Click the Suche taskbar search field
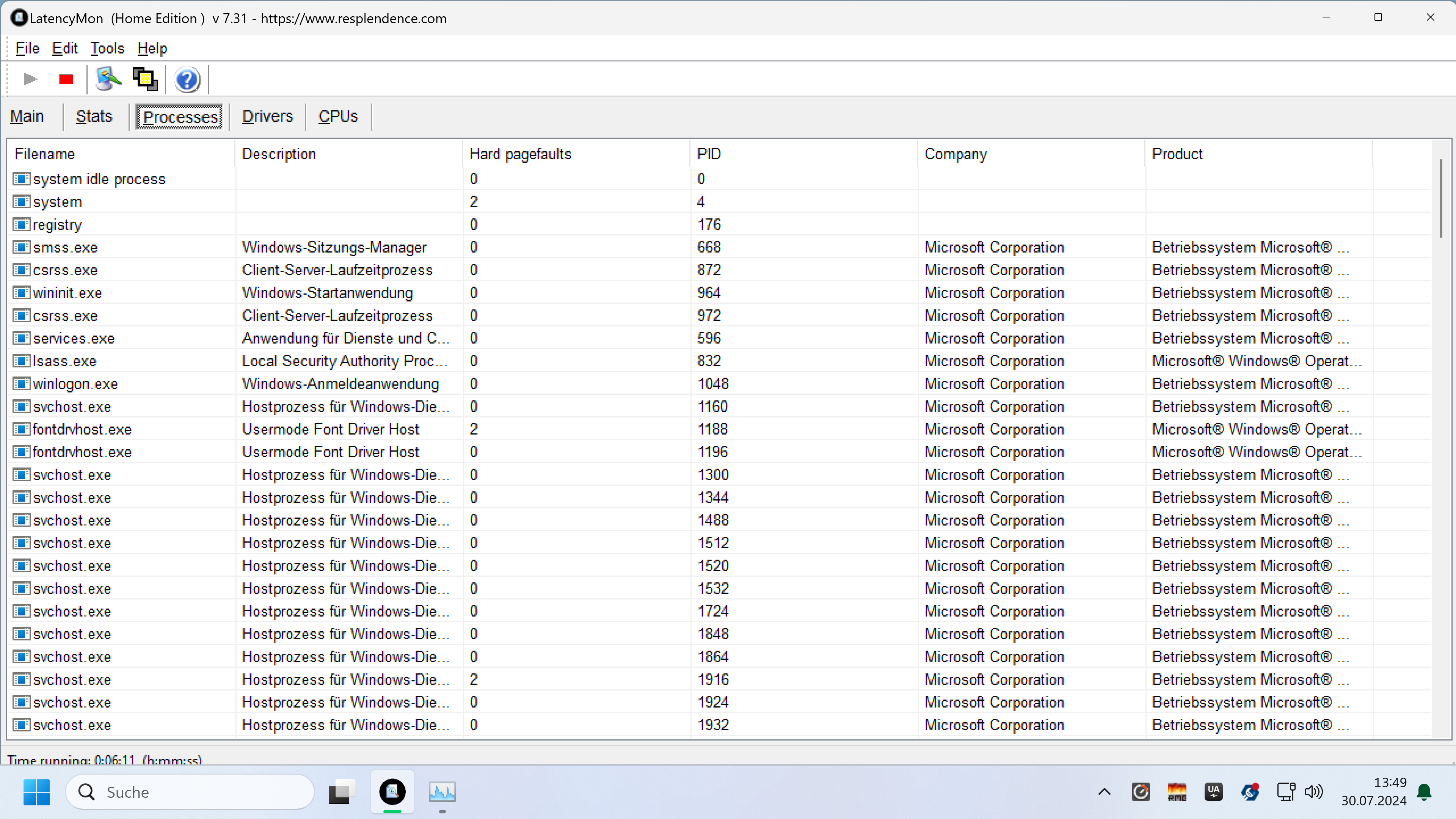 click(190, 792)
